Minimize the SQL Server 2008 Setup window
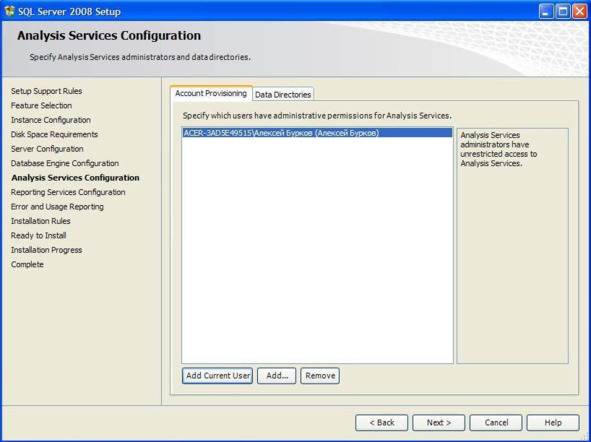This screenshot has width=591, height=442. point(546,11)
